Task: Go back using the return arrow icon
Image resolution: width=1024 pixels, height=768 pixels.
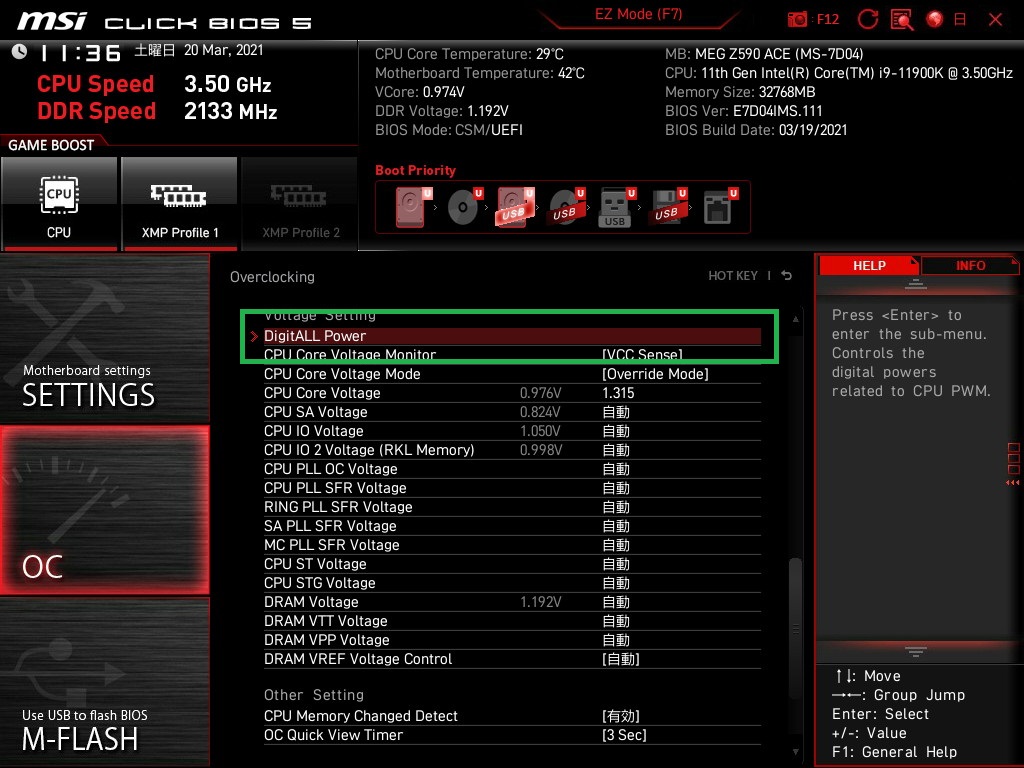Action: [x=787, y=276]
